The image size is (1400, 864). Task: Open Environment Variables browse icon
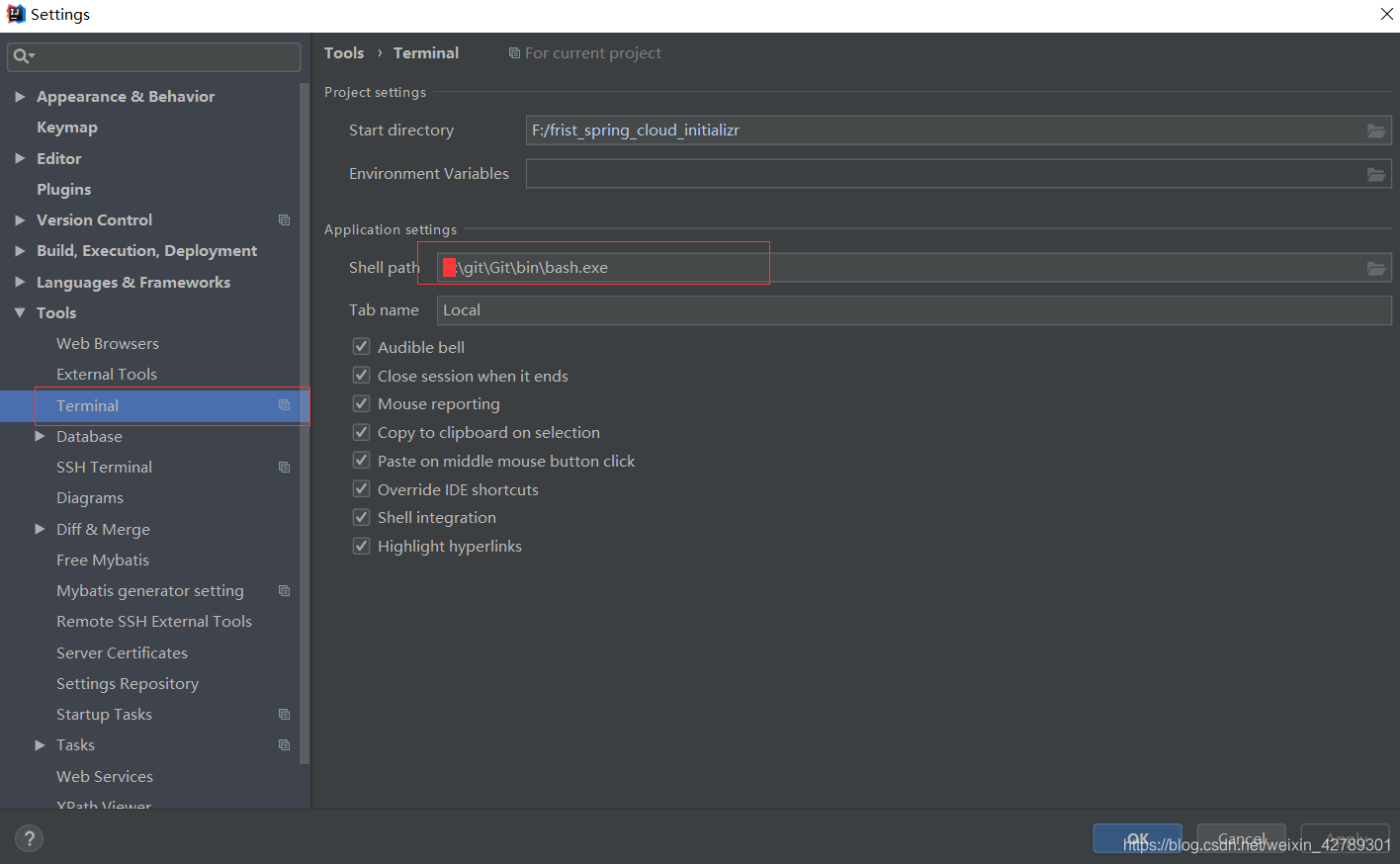click(x=1376, y=174)
